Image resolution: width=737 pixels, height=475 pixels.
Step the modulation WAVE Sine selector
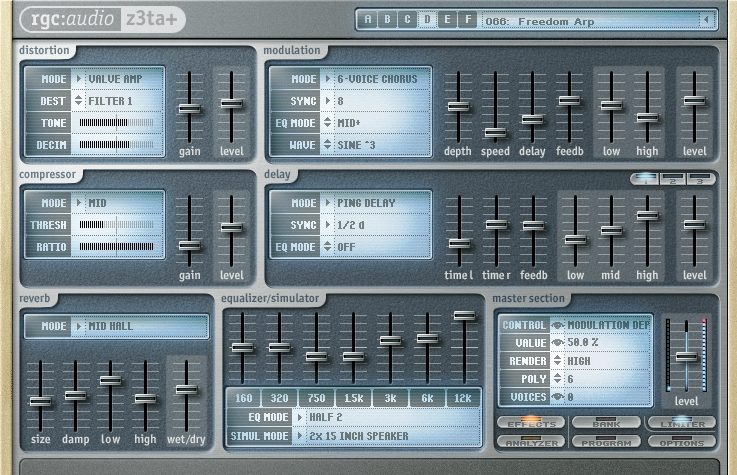[x=328, y=145]
